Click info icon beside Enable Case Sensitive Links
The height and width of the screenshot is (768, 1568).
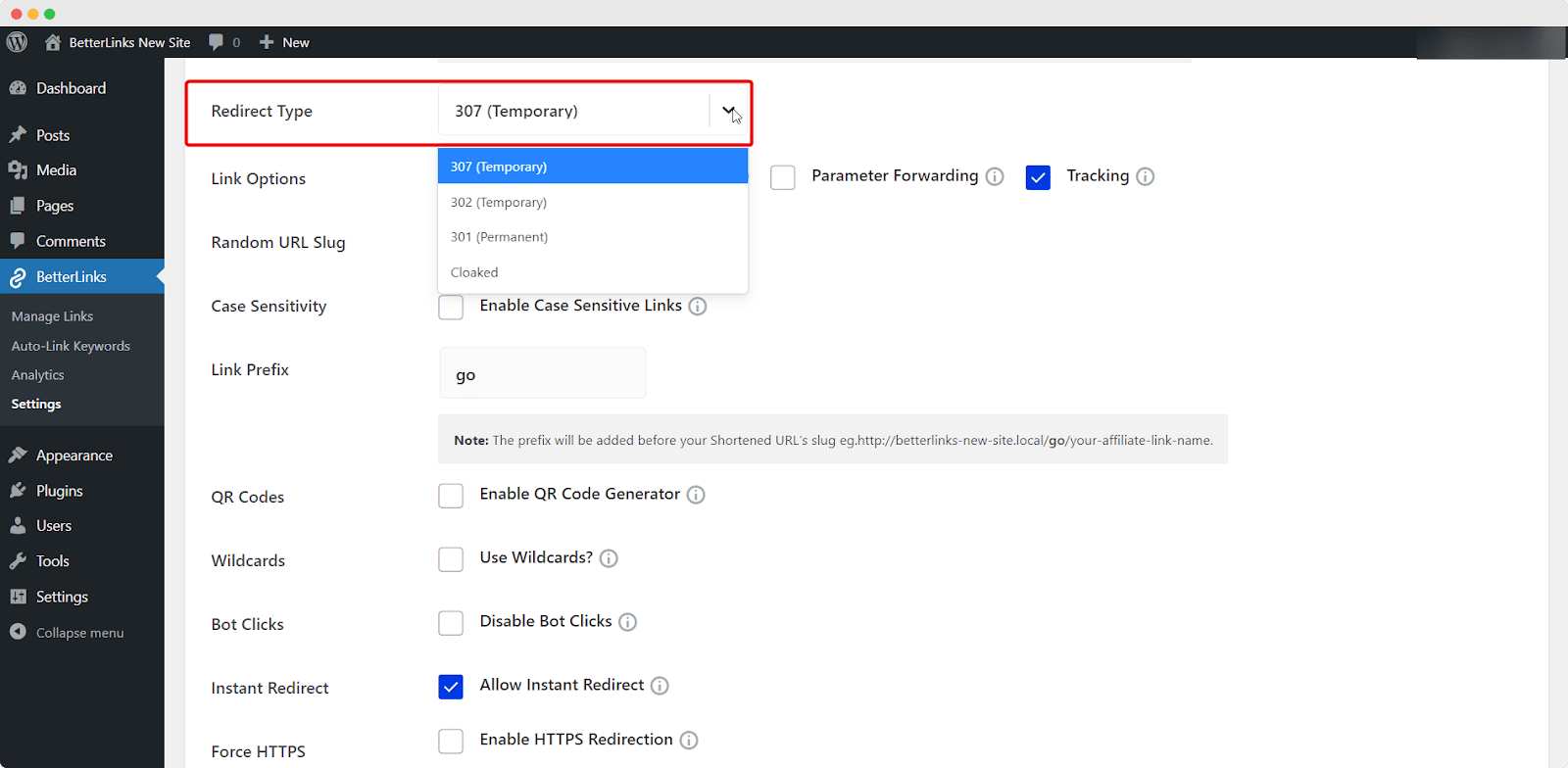point(698,307)
